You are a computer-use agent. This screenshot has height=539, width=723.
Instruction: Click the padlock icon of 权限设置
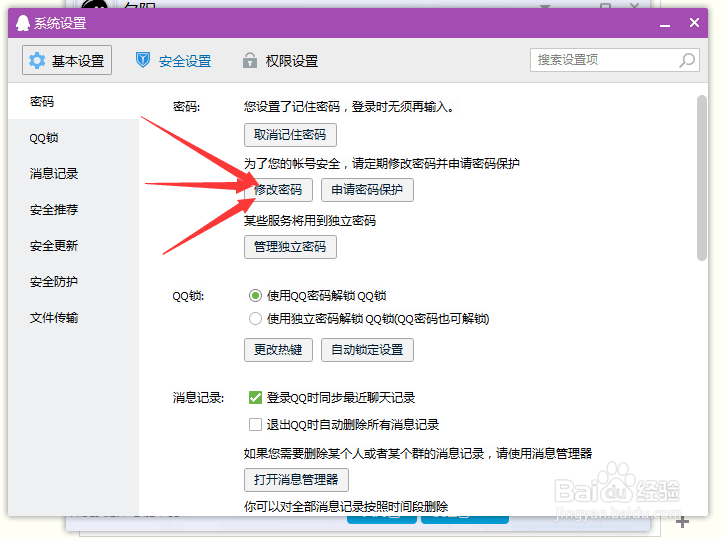(x=250, y=60)
